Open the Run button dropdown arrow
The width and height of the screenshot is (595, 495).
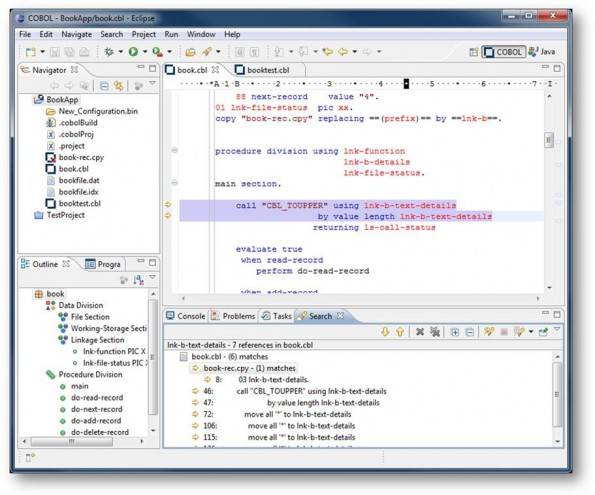[145, 52]
